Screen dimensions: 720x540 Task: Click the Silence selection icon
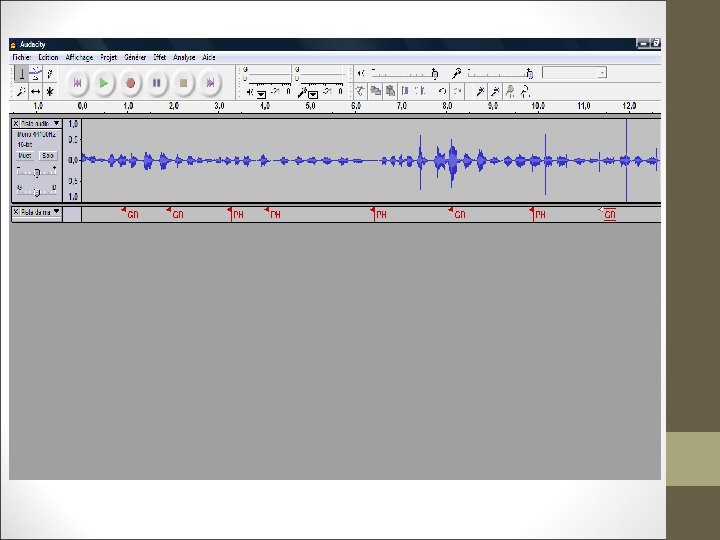420,91
